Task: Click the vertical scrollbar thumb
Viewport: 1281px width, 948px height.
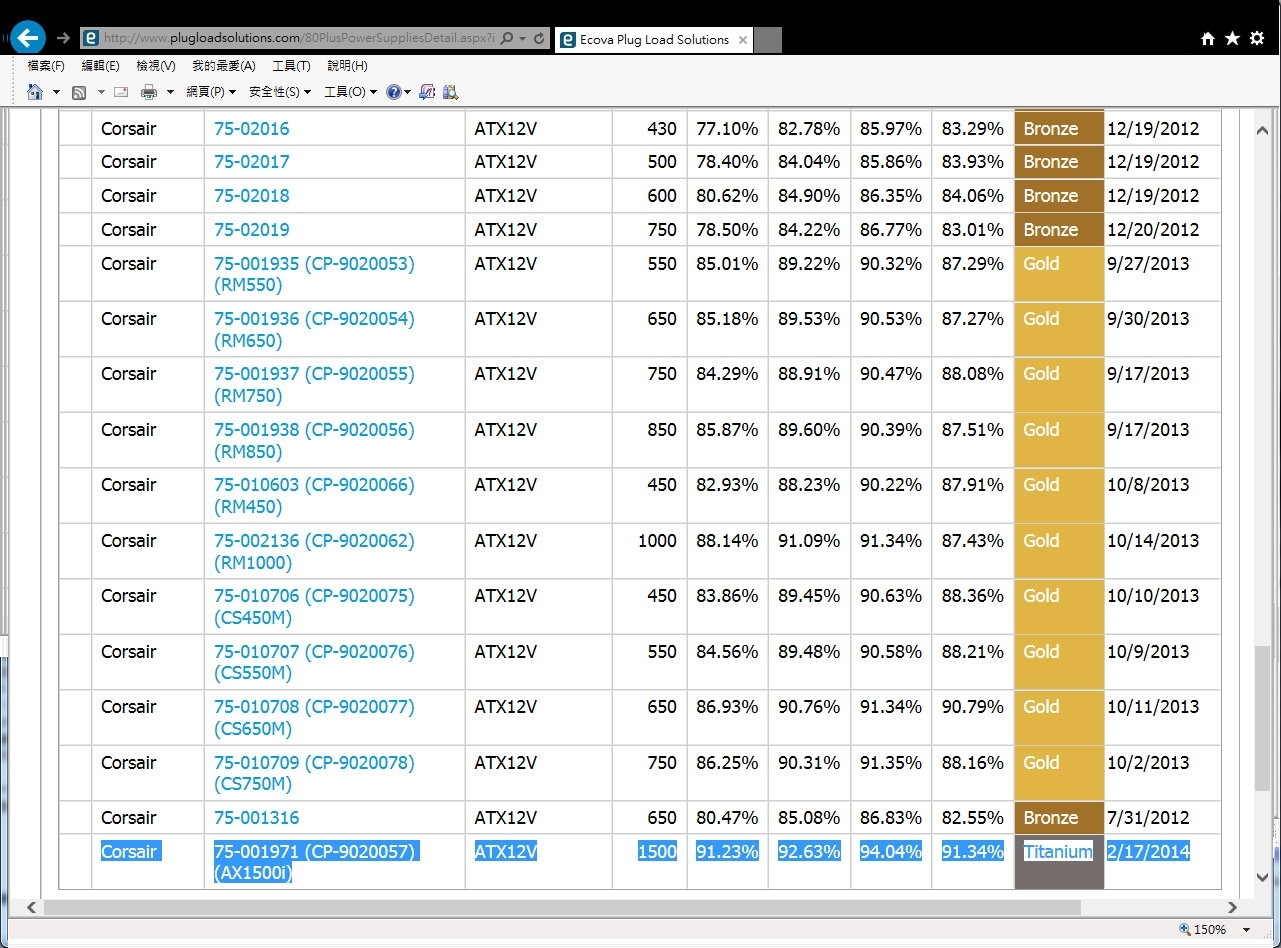Action: tap(1264, 718)
